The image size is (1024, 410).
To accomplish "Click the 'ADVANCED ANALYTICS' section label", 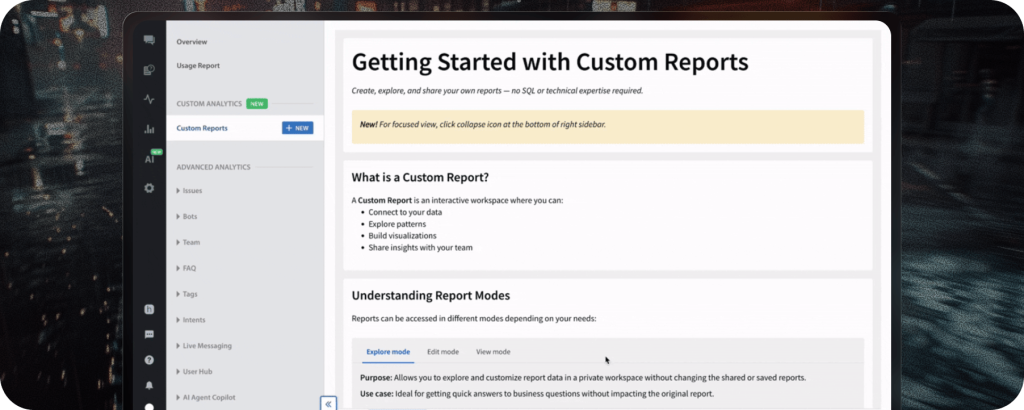I will tap(213, 167).
